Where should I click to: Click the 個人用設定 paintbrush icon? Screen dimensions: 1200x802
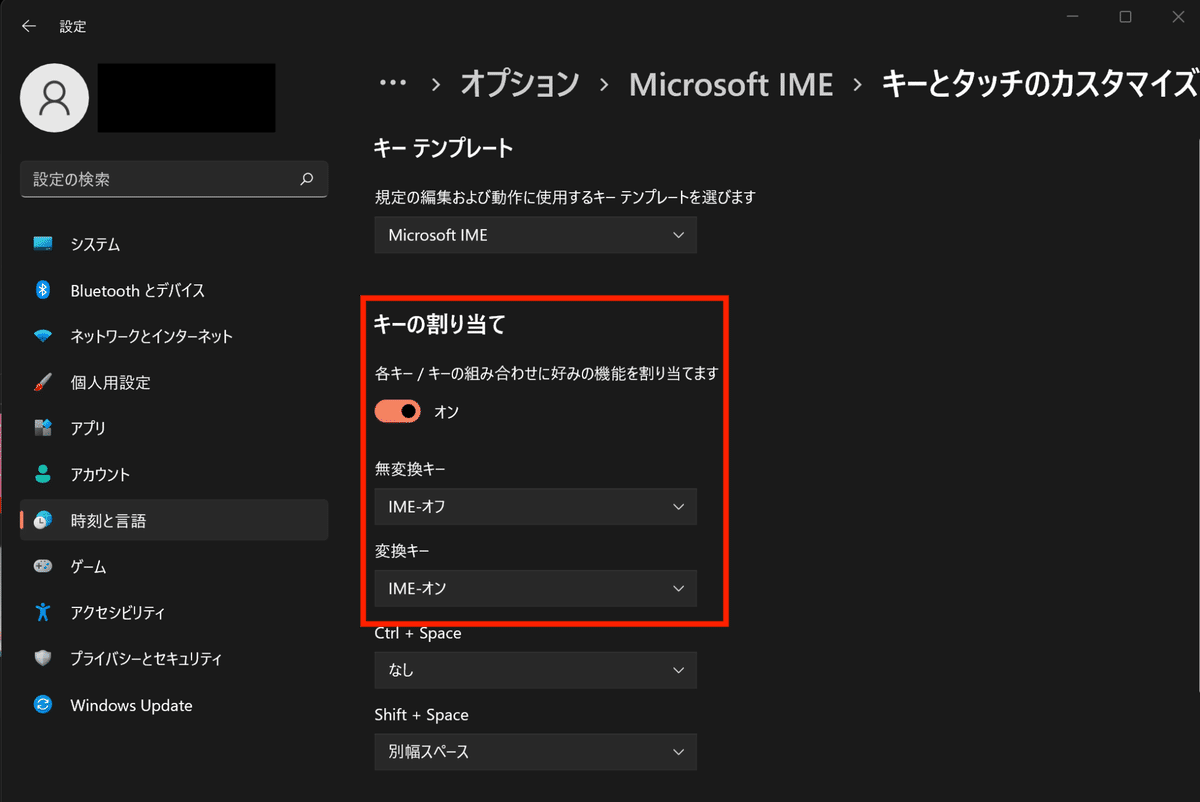43,382
